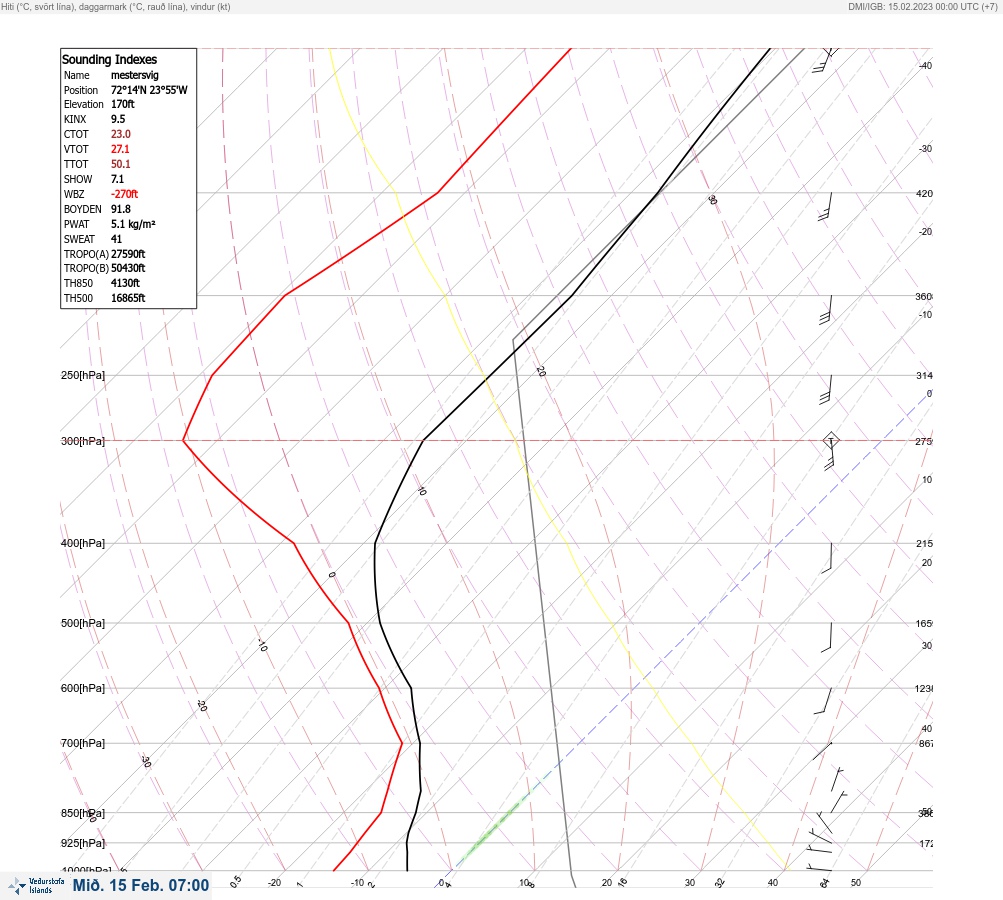Click the 314 height label on the right edge
Screen dimensions: 1003x900
click(x=924, y=375)
